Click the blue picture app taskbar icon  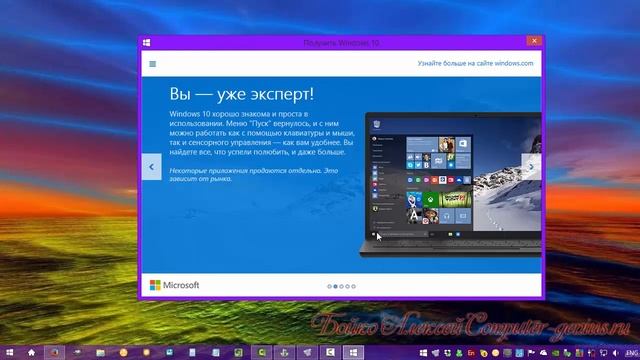tap(169, 352)
